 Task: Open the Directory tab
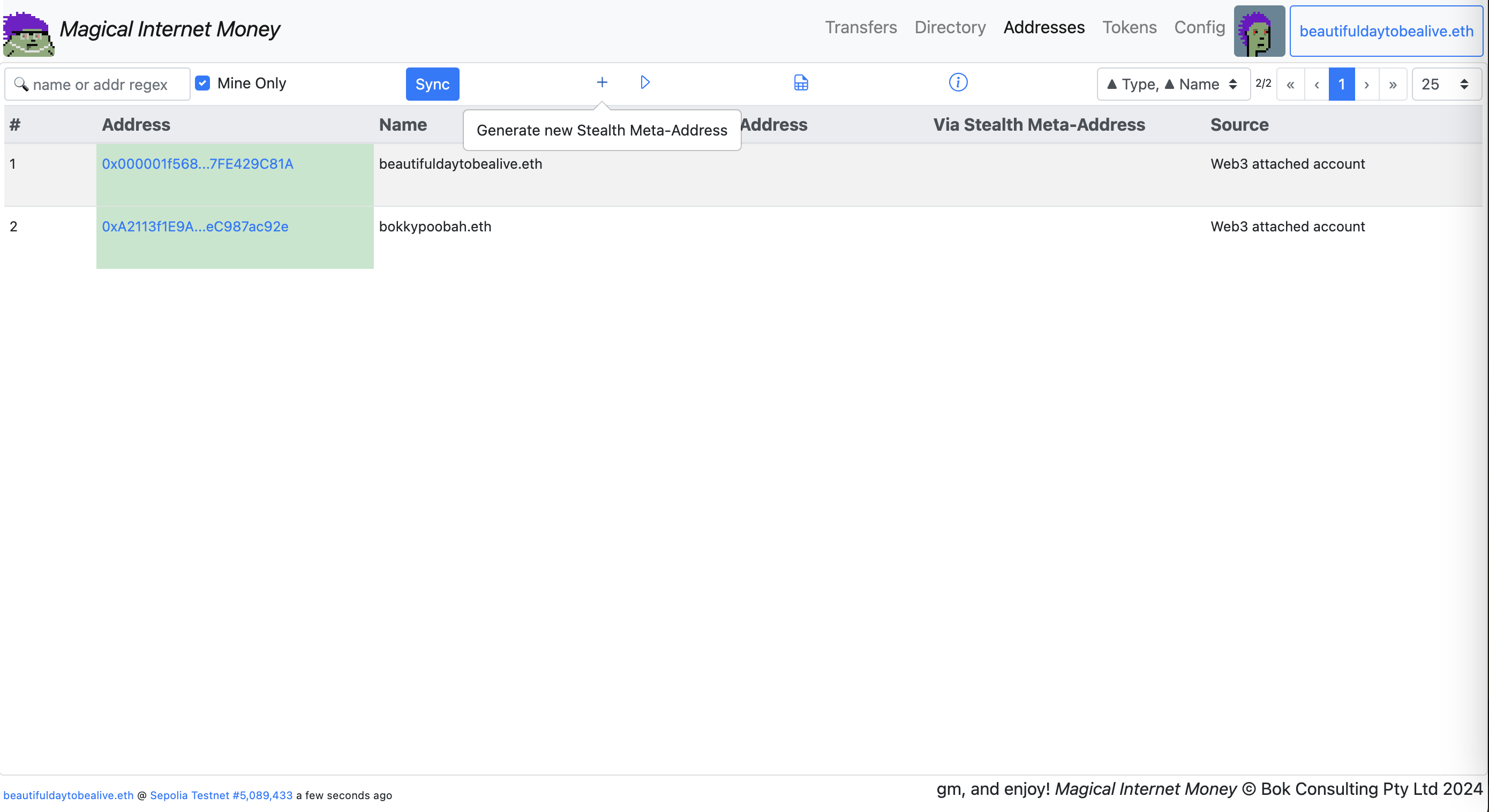pos(950,27)
